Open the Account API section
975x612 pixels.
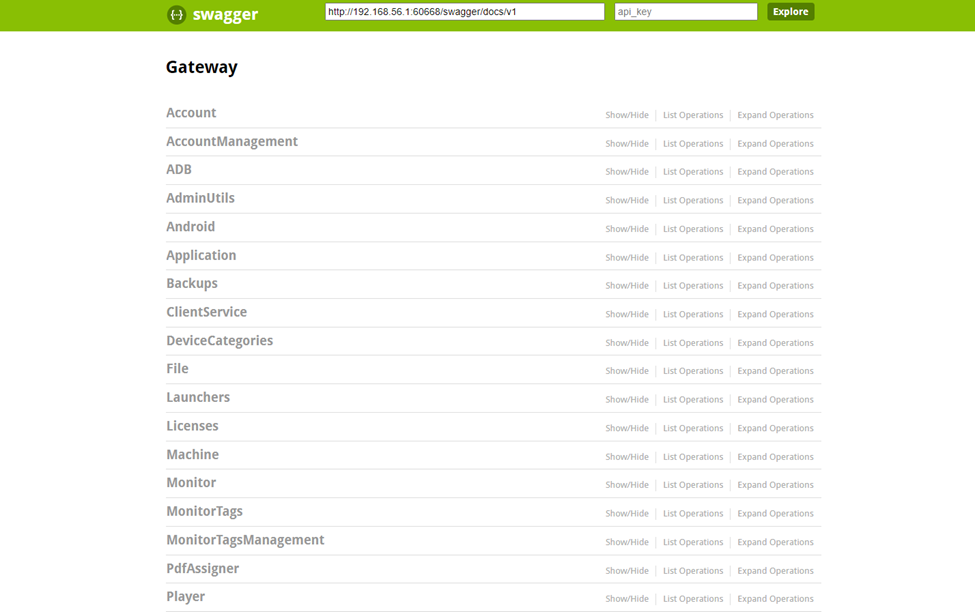[x=191, y=113]
